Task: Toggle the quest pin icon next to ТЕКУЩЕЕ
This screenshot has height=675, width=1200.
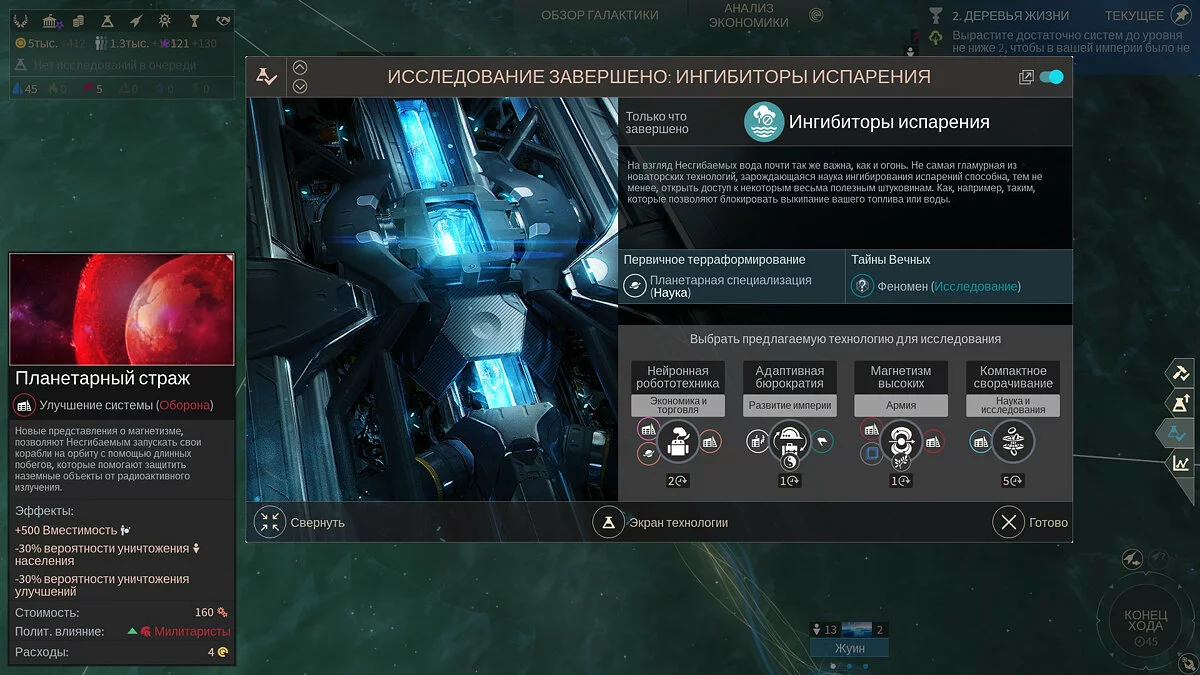Action: tap(1180, 15)
